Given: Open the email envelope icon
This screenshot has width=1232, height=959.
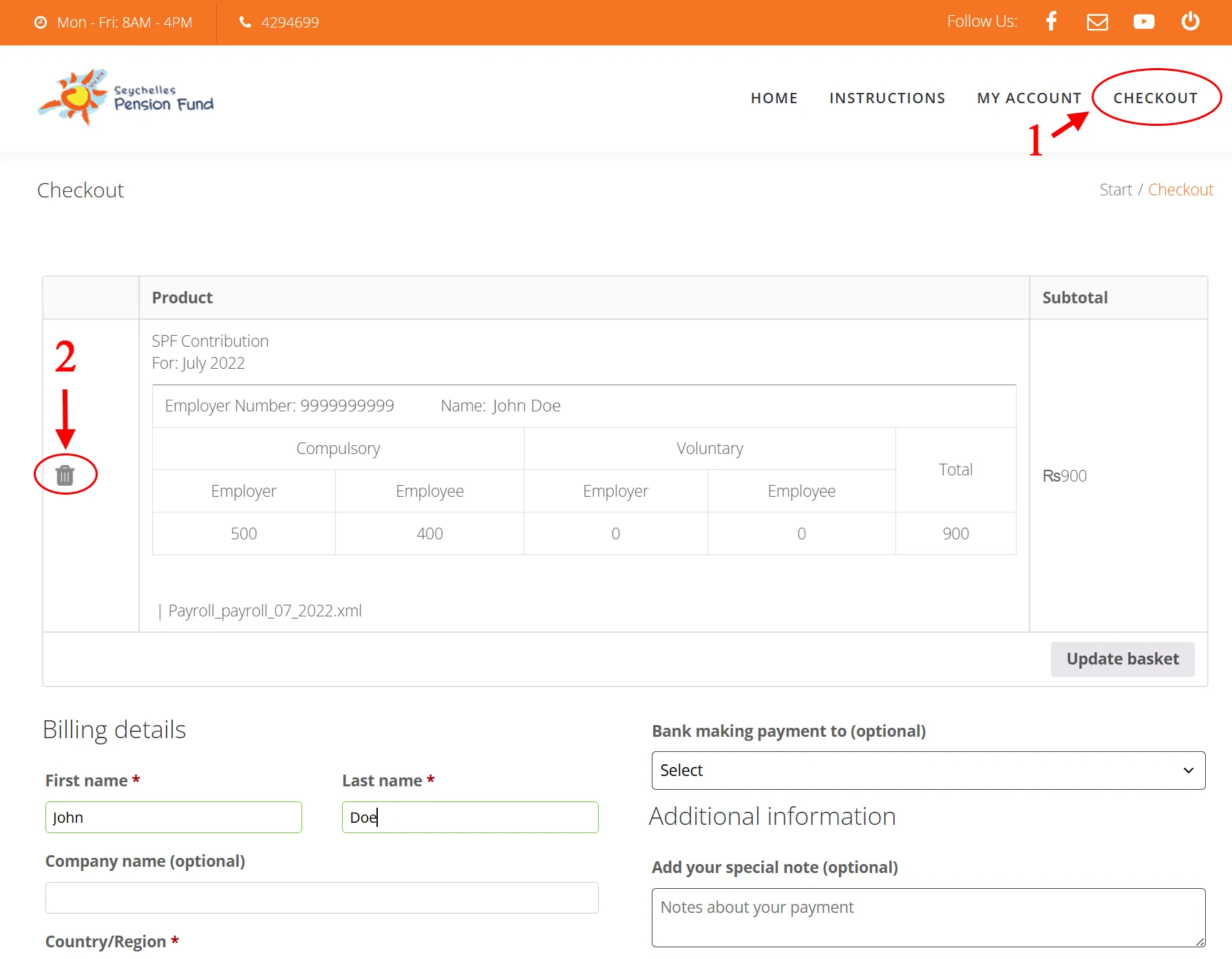Looking at the screenshot, I should [1097, 22].
